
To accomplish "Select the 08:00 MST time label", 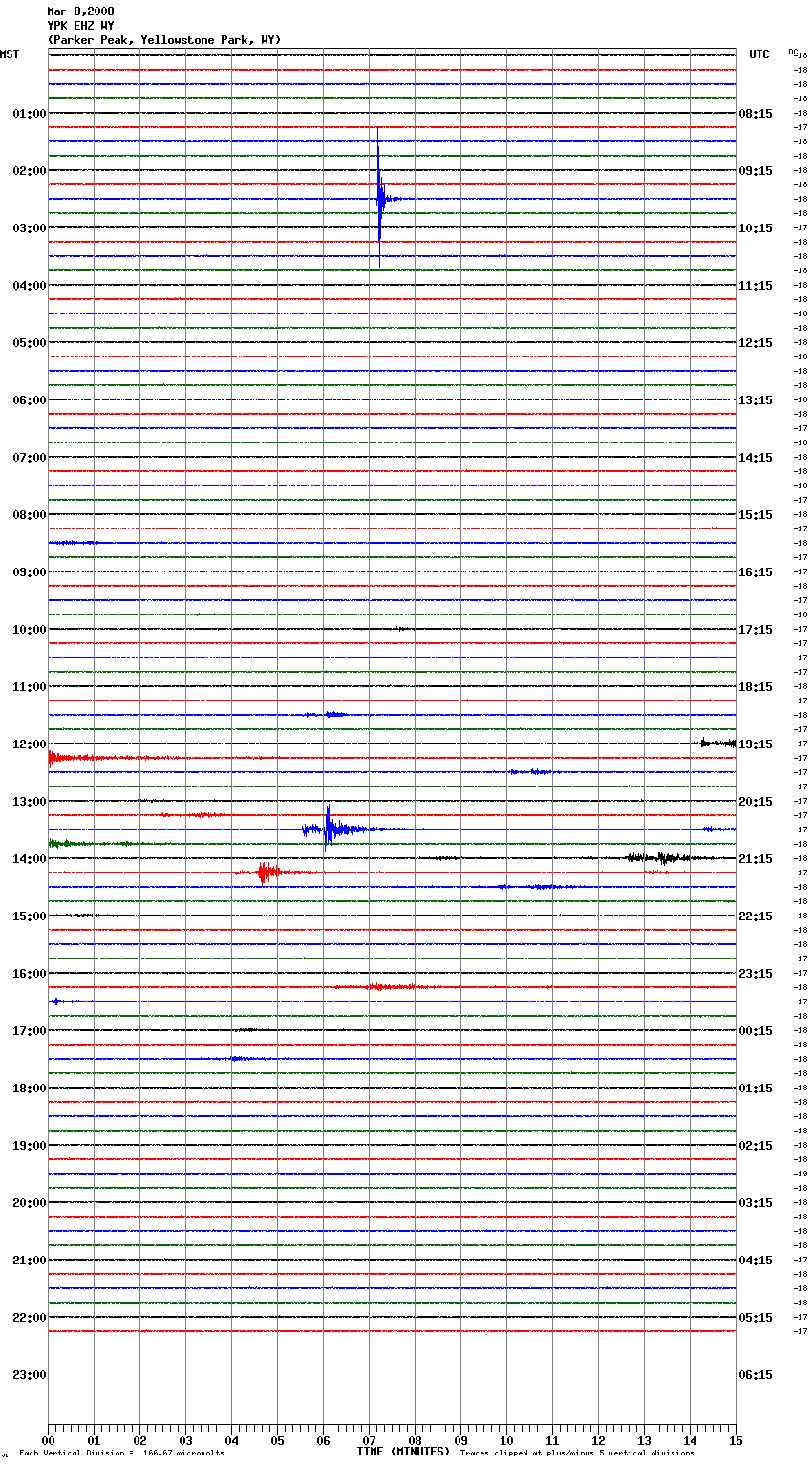I will coord(29,515).
